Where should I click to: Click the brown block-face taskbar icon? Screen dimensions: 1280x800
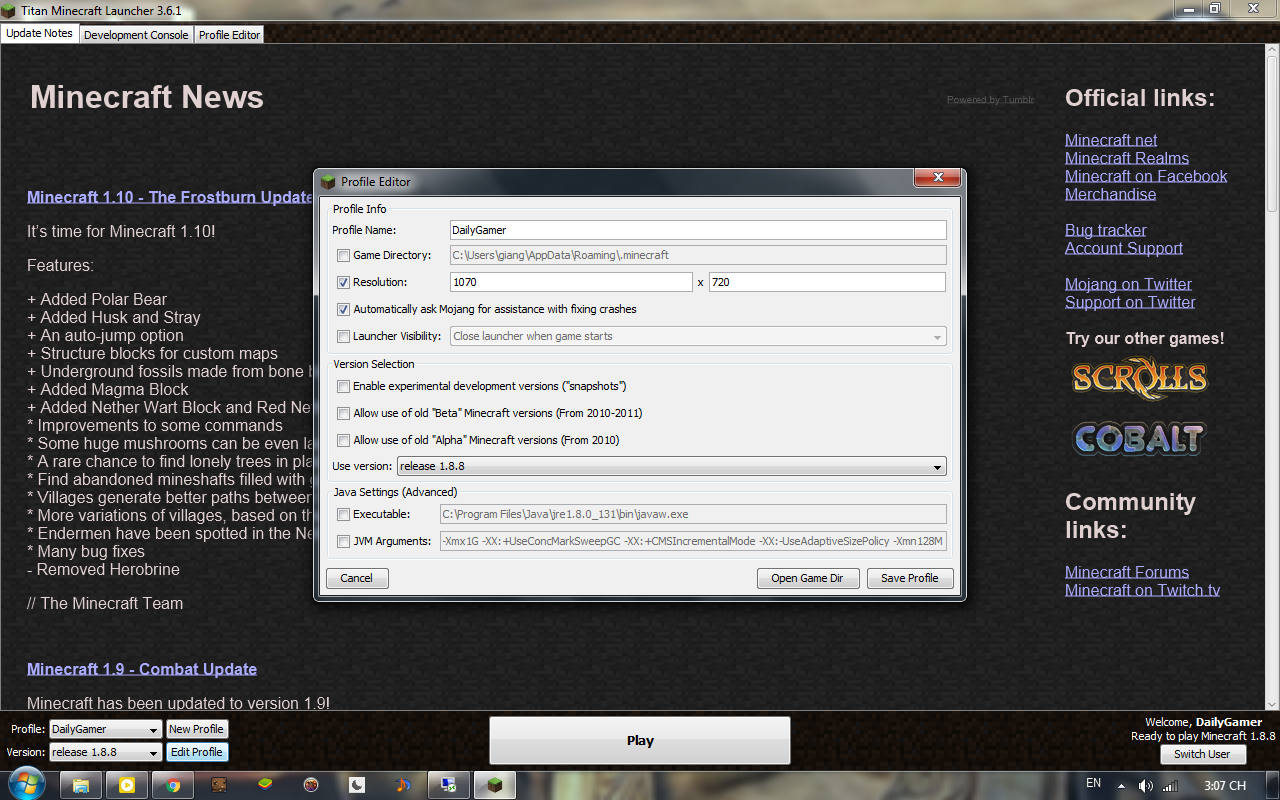point(219,785)
